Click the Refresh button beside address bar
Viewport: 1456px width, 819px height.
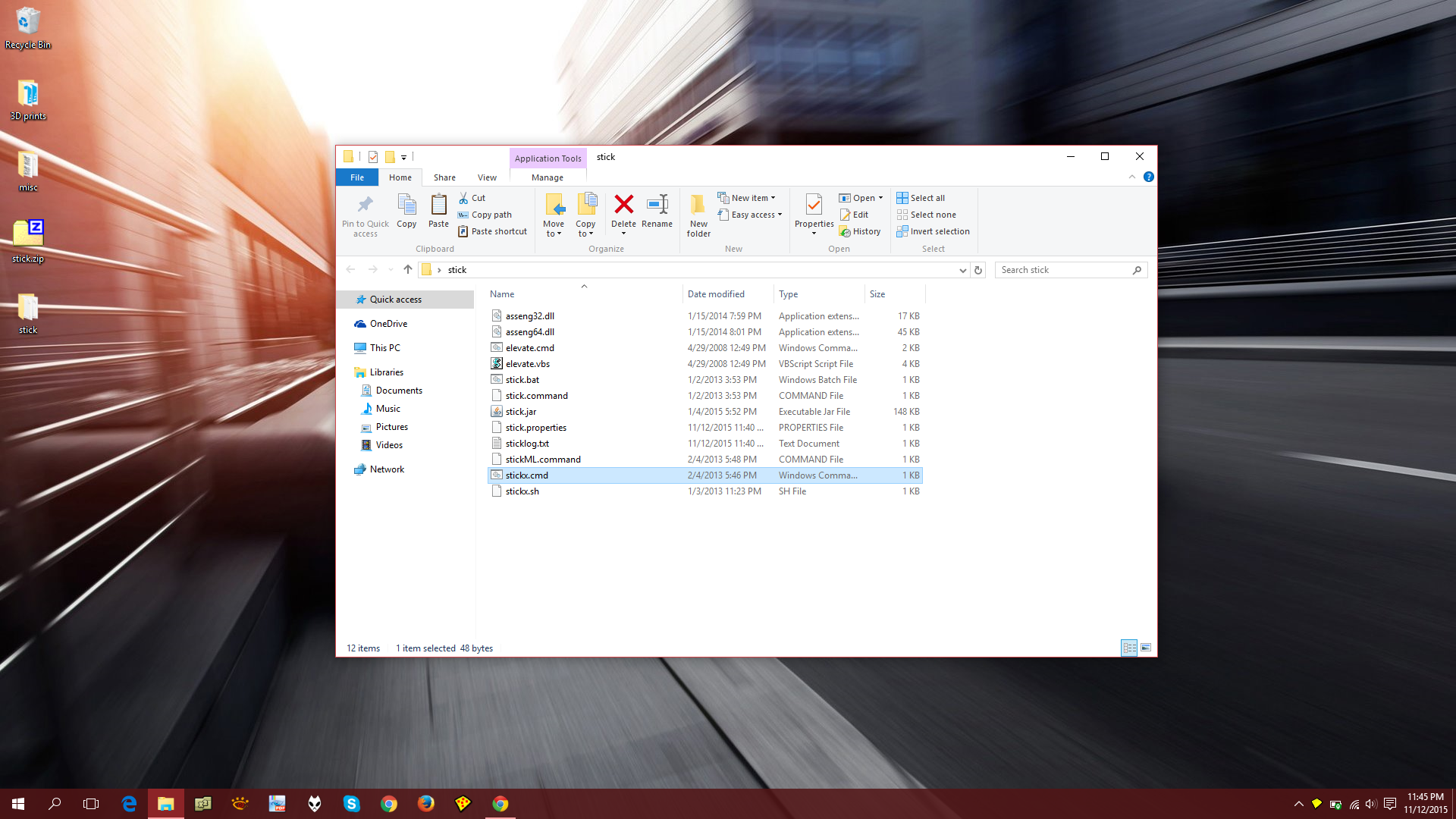pos(978,270)
